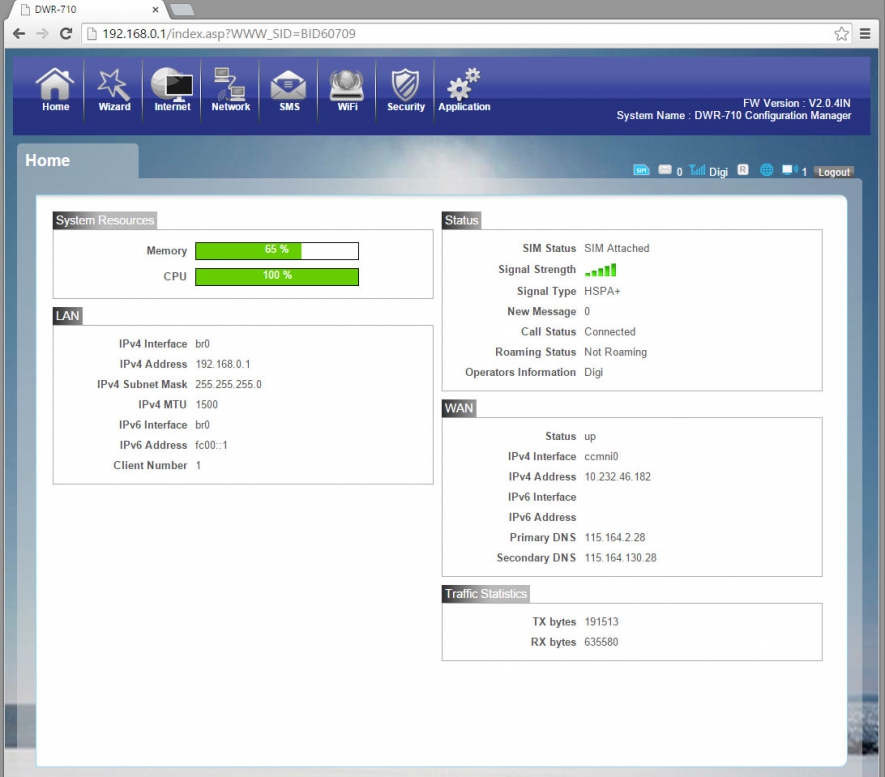Click the SIM Attached status value

(x=617, y=248)
